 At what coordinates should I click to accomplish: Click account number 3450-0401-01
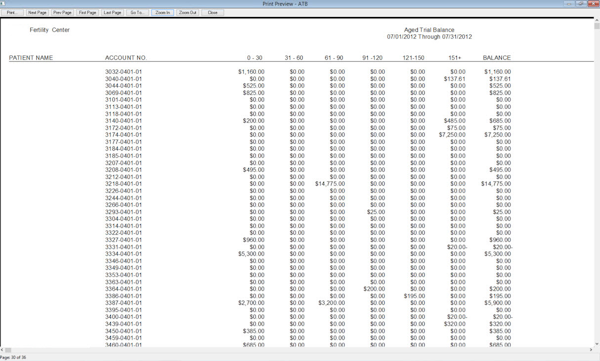pos(123,331)
